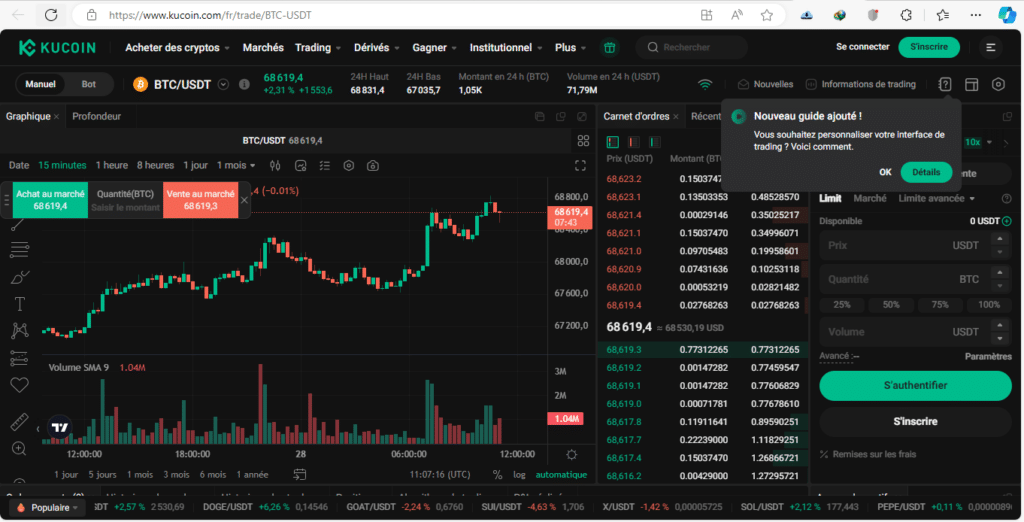Show buy orders only view
1024x522 pixels.
tap(654, 142)
